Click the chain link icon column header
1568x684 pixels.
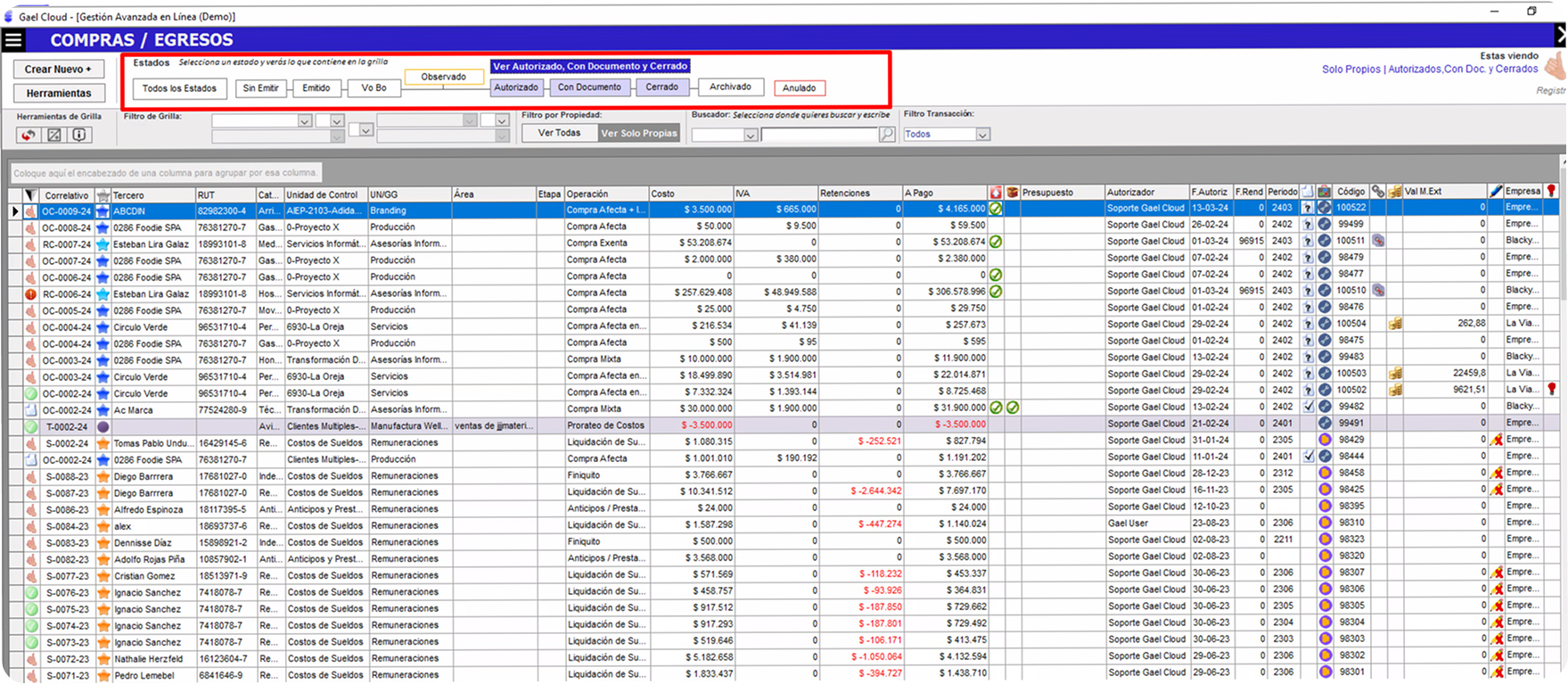tap(1378, 192)
